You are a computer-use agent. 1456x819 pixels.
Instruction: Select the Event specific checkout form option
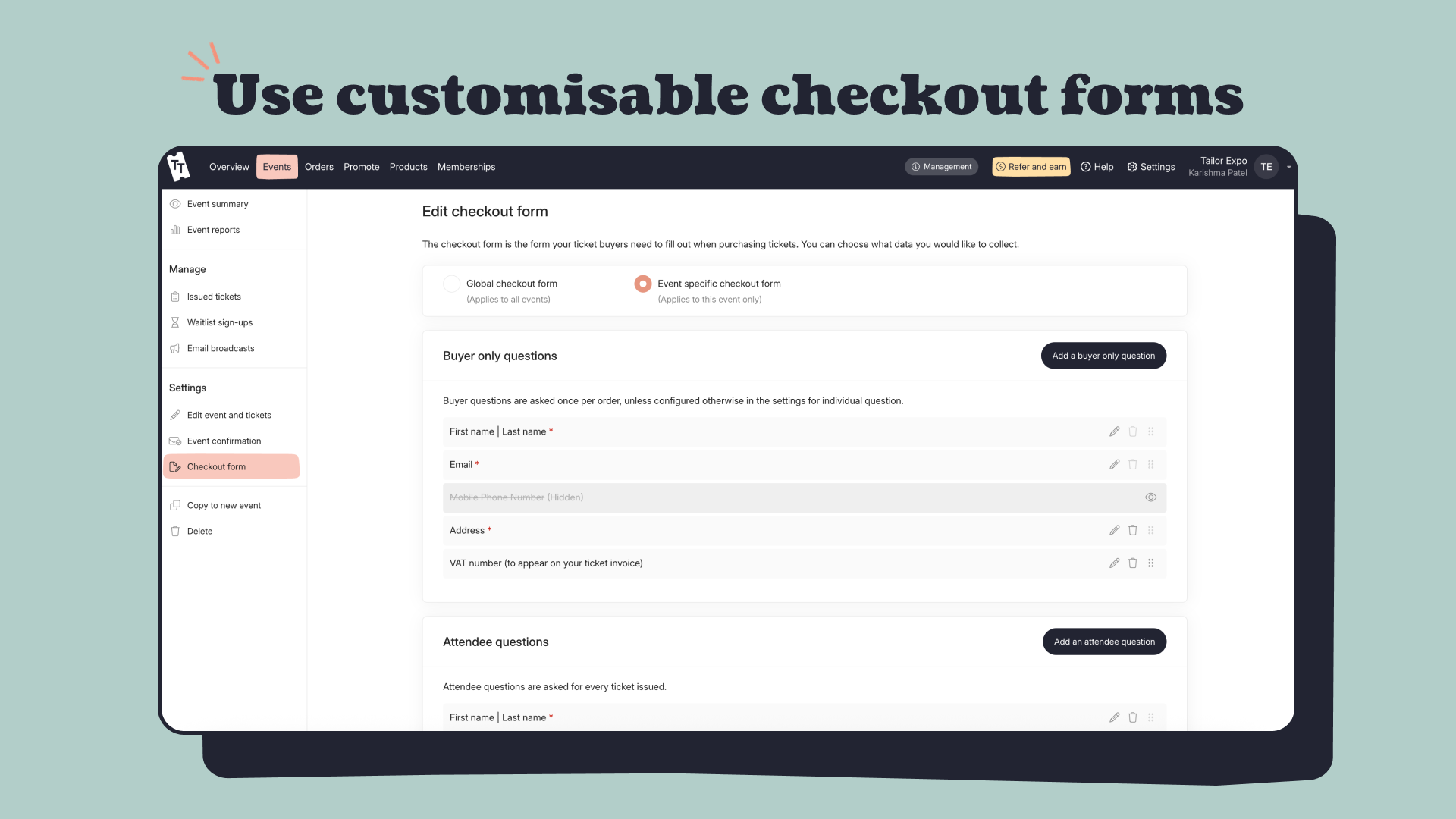642,284
